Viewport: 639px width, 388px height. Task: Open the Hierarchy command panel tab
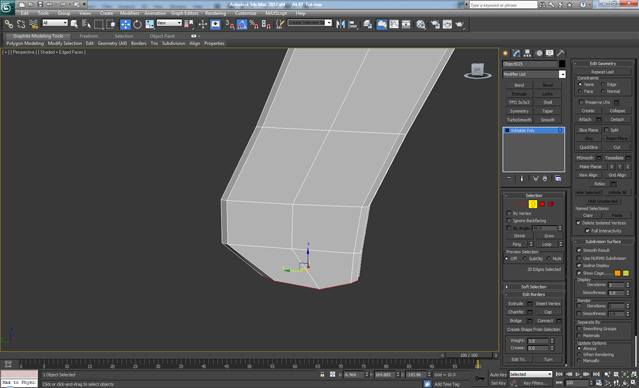(527, 53)
